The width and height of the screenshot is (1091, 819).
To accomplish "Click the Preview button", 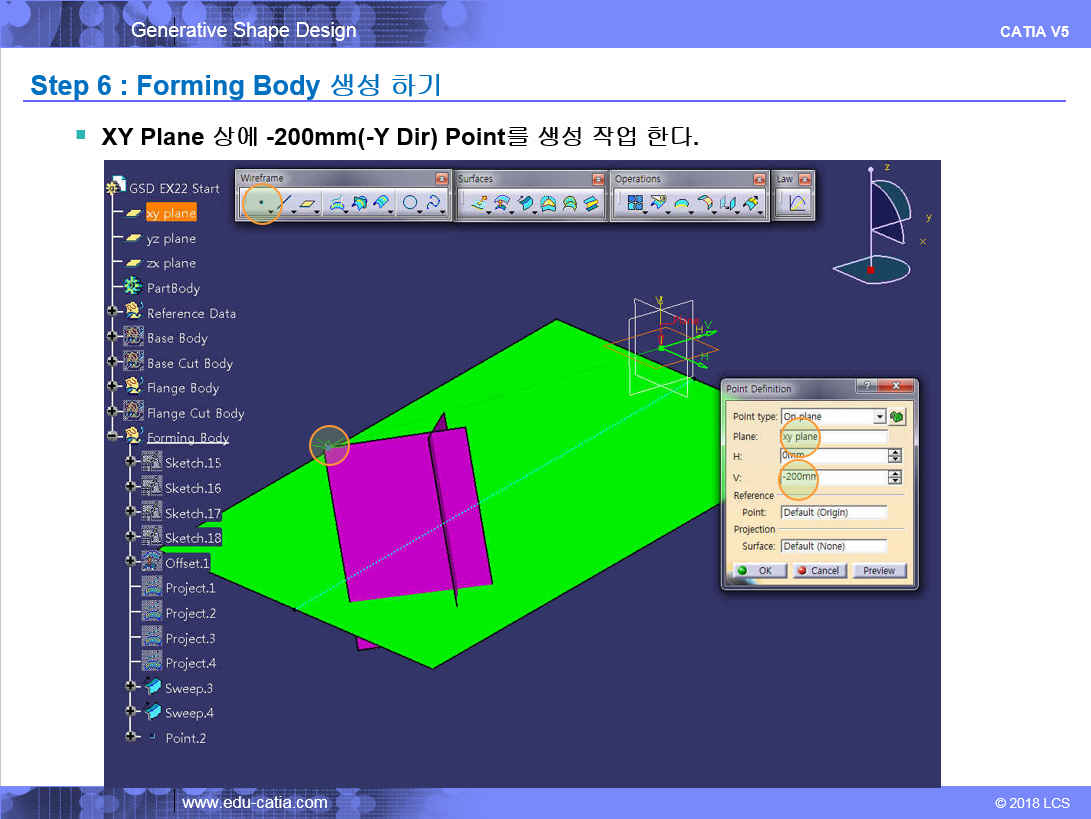I will [x=879, y=571].
